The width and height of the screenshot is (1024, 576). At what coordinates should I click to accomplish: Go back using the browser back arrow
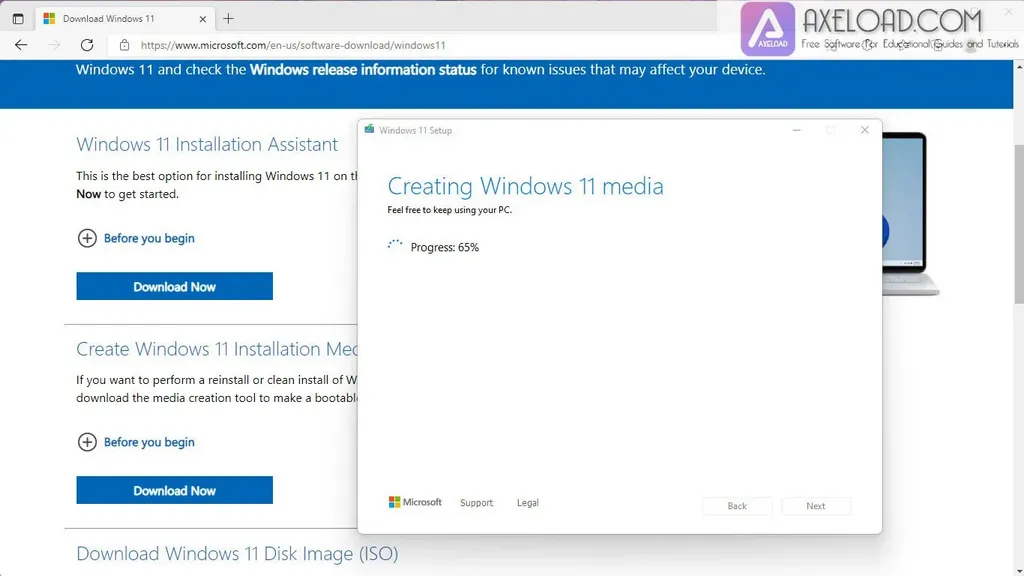point(21,45)
